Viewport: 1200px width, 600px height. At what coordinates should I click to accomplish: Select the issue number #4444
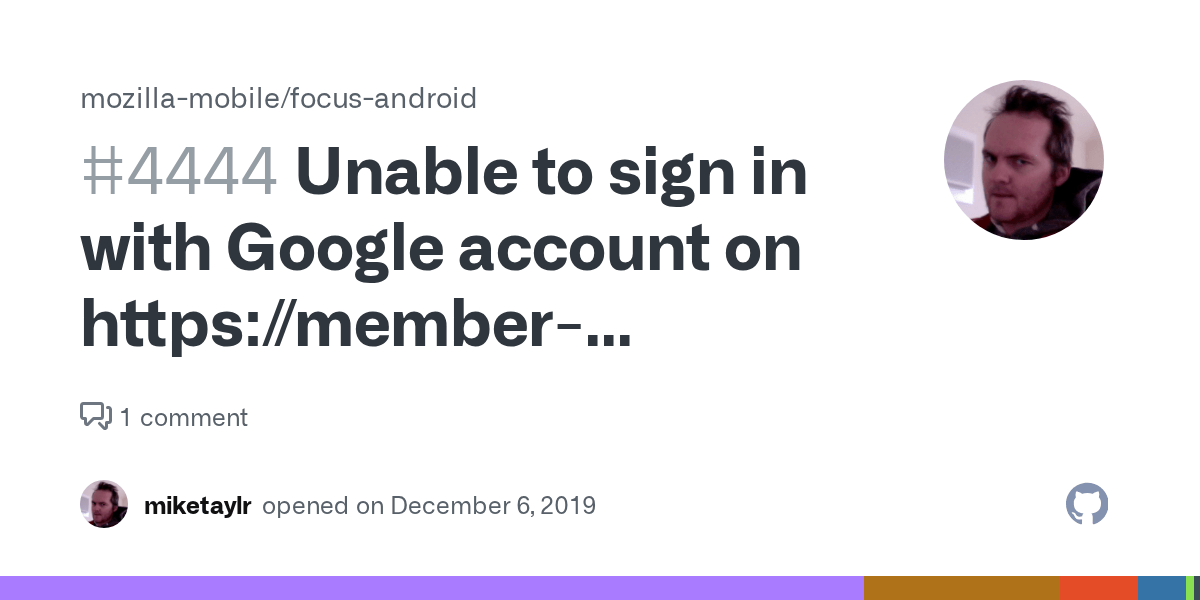[178, 172]
